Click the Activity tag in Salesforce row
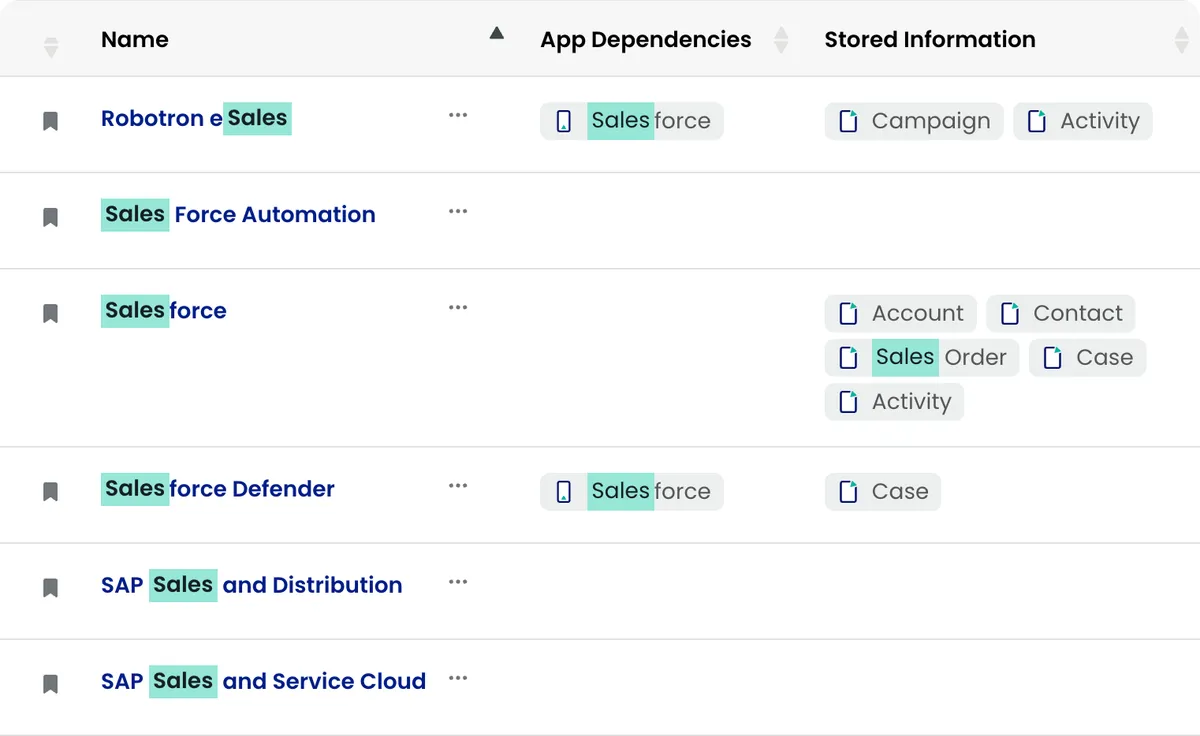The height and width of the screenshot is (736, 1200). click(x=894, y=401)
